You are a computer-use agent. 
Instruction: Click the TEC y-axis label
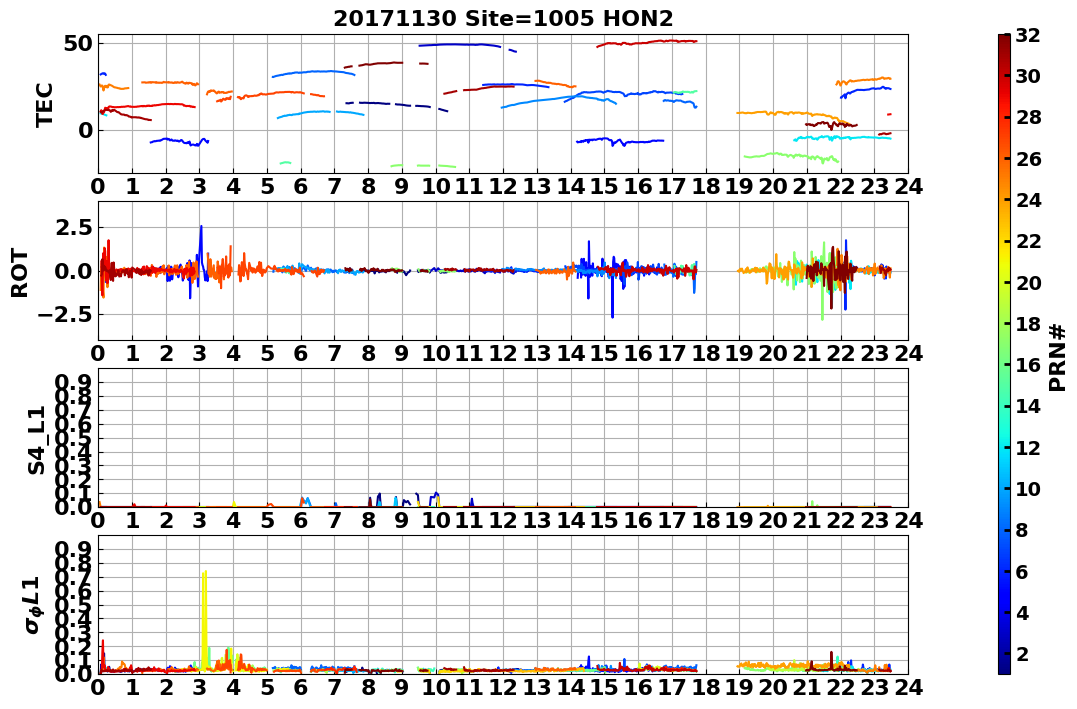click(45, 105)
